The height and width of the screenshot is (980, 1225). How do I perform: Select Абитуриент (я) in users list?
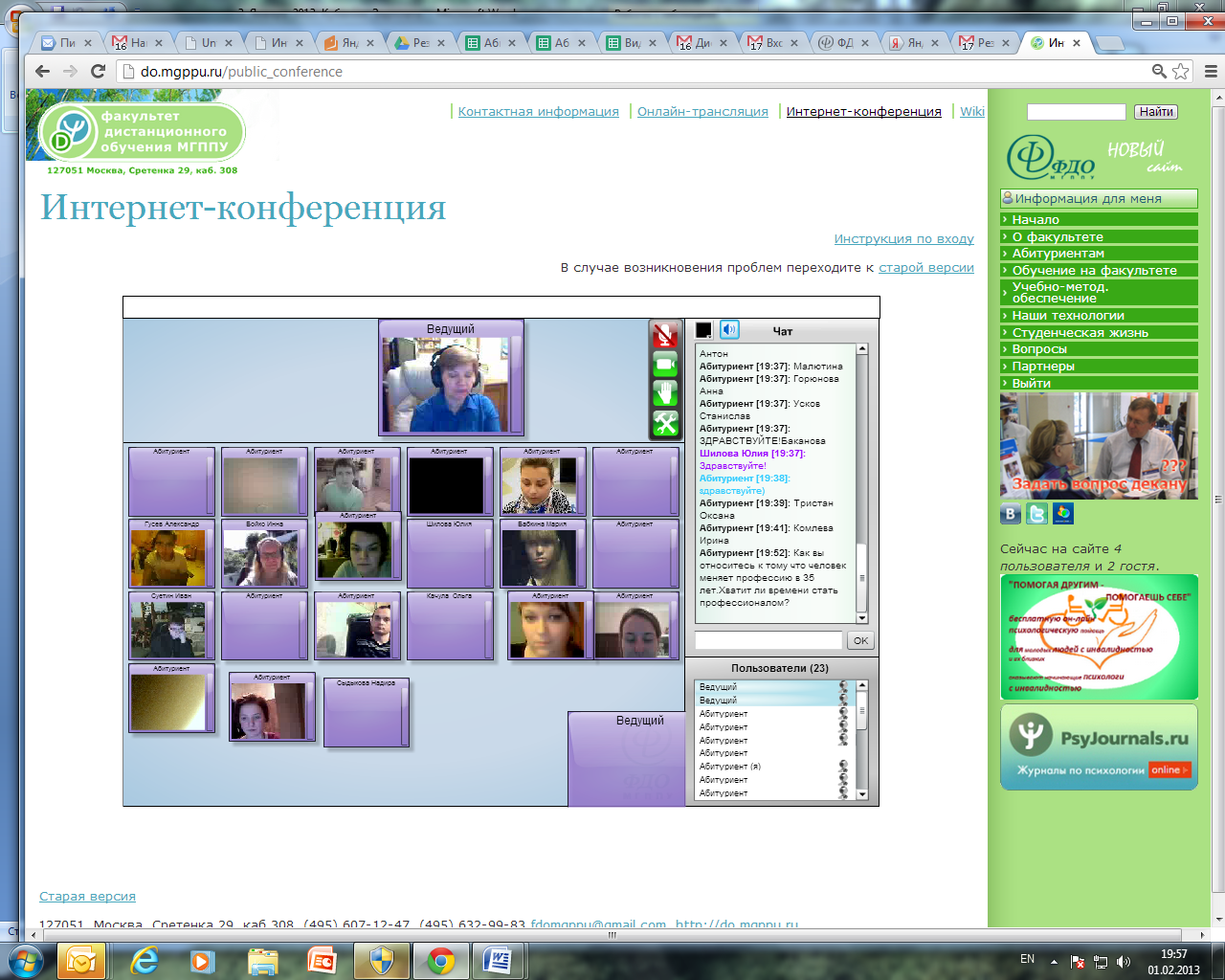tap(773, 767)
